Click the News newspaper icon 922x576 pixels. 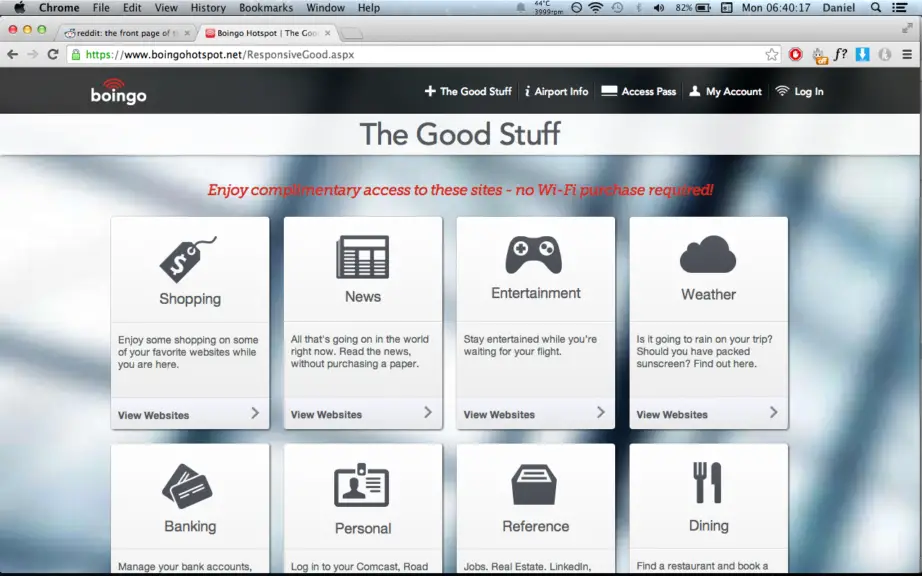coord(363,257)
